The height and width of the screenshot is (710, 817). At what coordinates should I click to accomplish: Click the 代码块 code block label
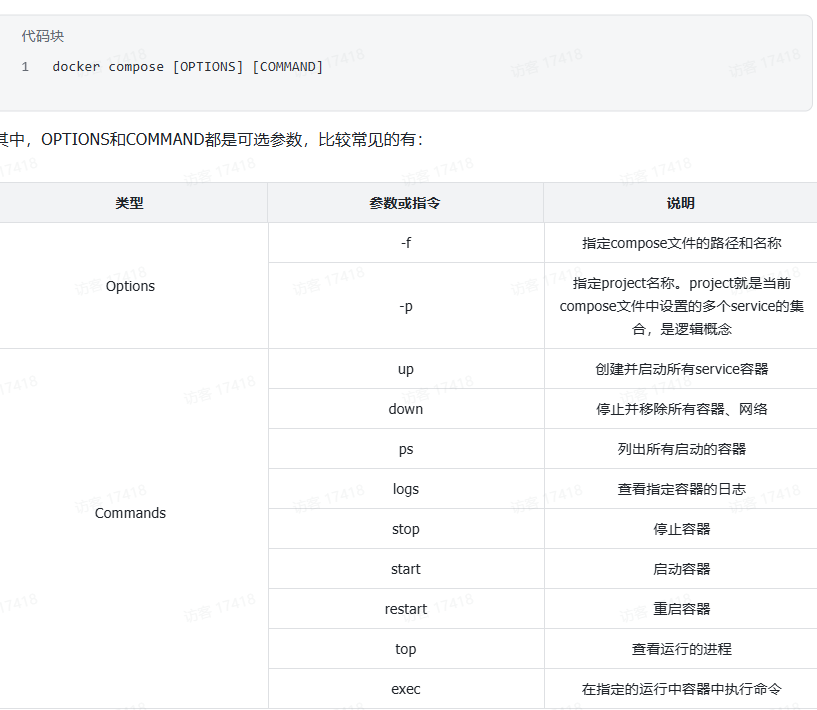pos(40,37)
